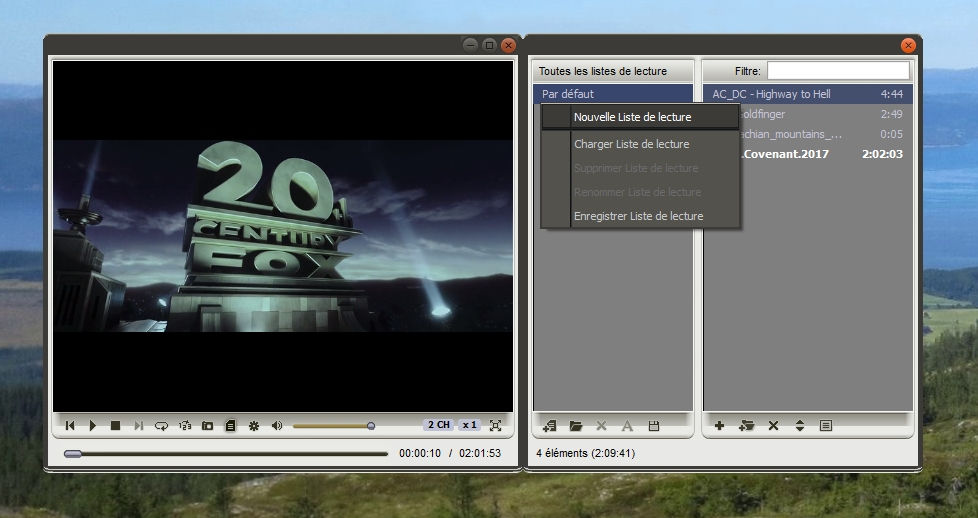Select AC_DC - Highway to Hell track

pos(808,94)
